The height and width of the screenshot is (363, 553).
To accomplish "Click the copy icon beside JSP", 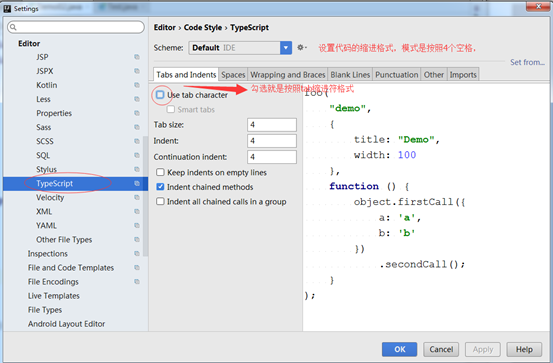I will coord(137,57).
